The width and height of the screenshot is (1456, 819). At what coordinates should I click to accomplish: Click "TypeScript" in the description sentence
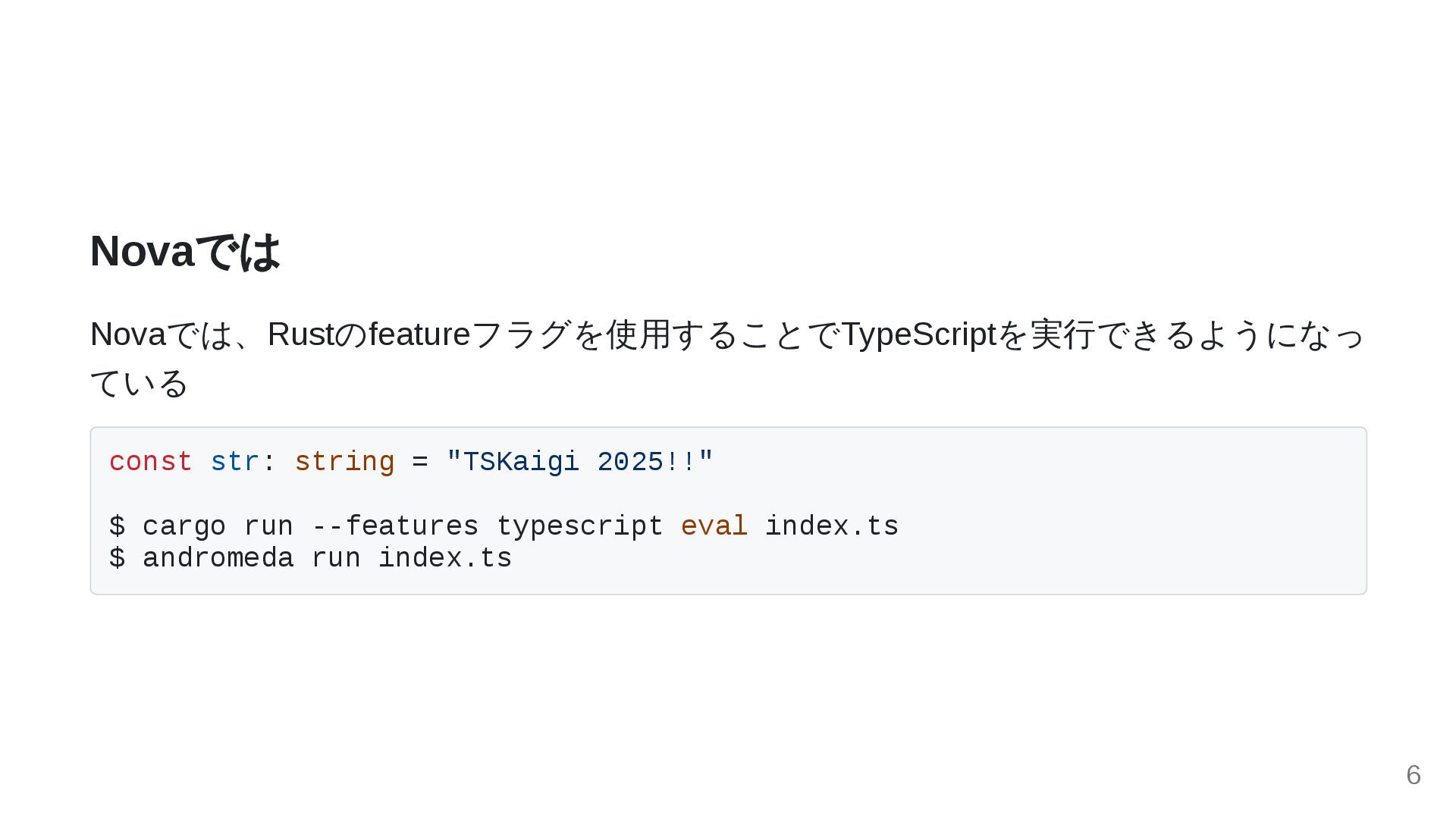tap(918, 334)
